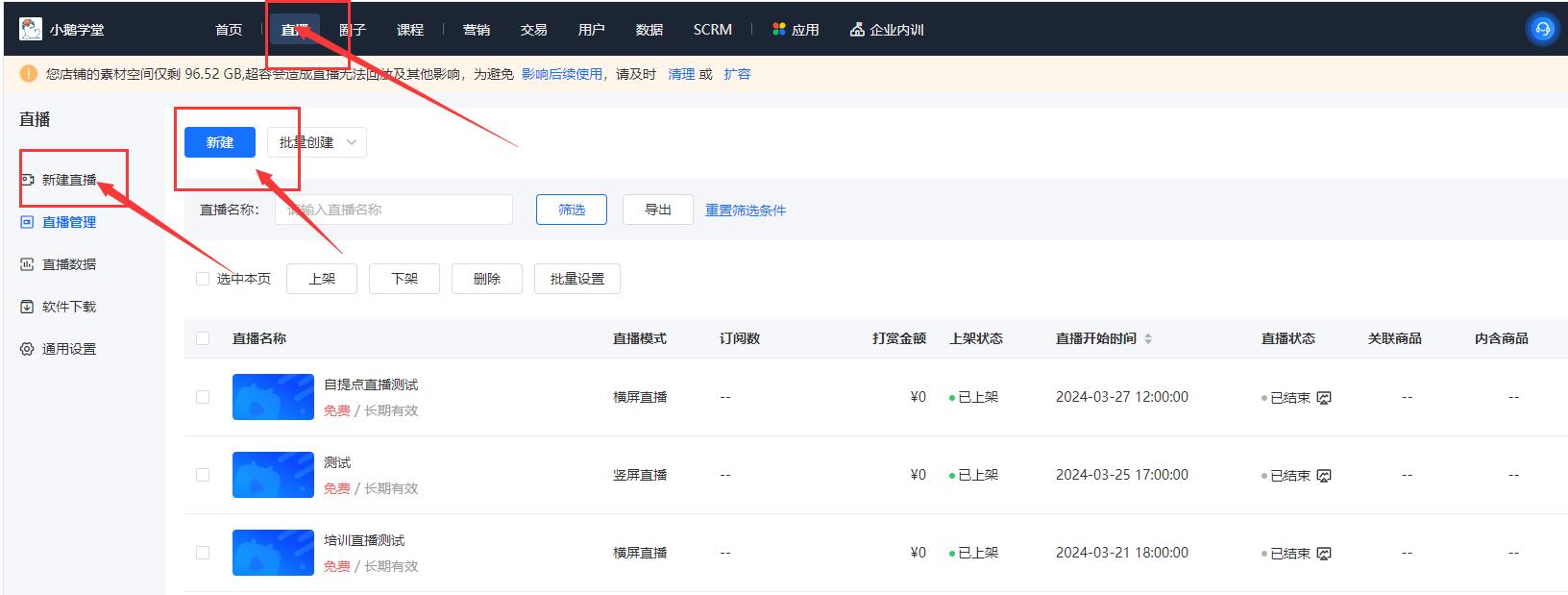Click screen icon beside 已结束 for 自提点直播测试
1568x595 pixels.
[x=1324, y=398]
